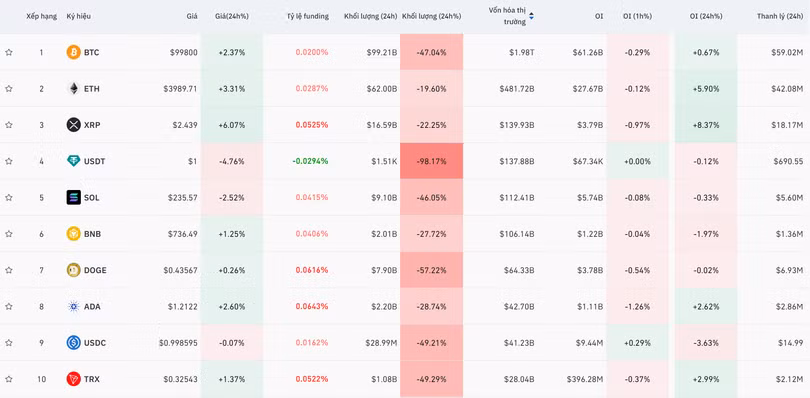Toggle the favorite star for SOL
Image resolution: width=810 pixels, height=398 pixels.
tap(9, 197)
